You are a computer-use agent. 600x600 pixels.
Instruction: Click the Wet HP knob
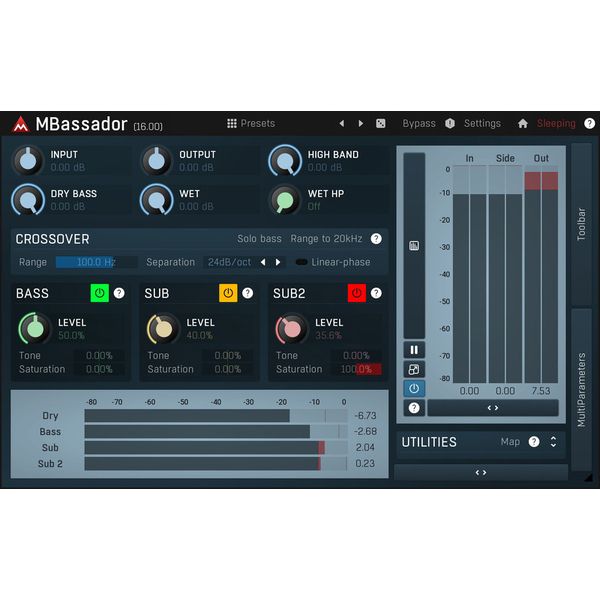285,200
